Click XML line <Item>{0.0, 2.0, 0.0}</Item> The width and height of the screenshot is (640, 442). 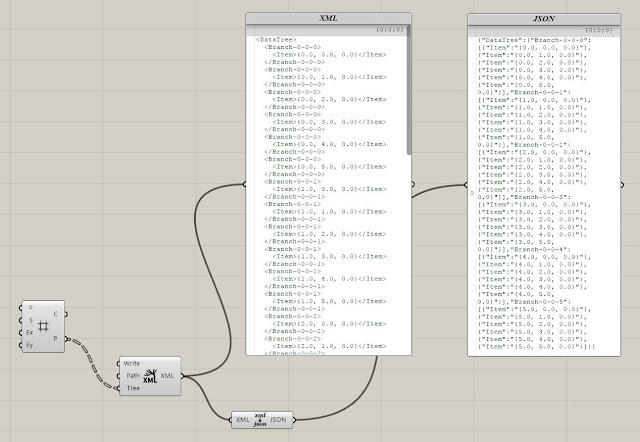(x=329, y=100)
